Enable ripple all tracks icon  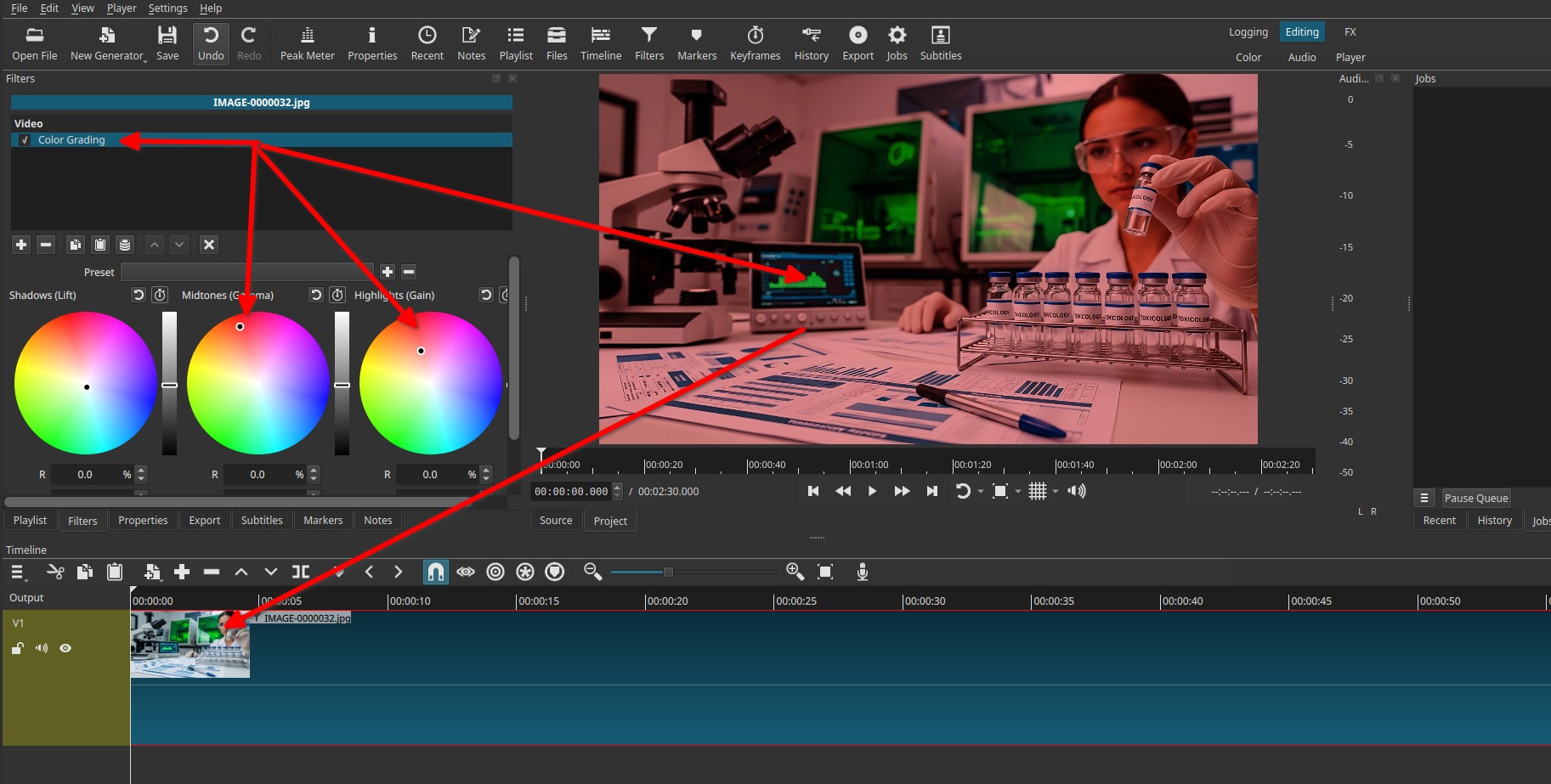pos(525,572)
